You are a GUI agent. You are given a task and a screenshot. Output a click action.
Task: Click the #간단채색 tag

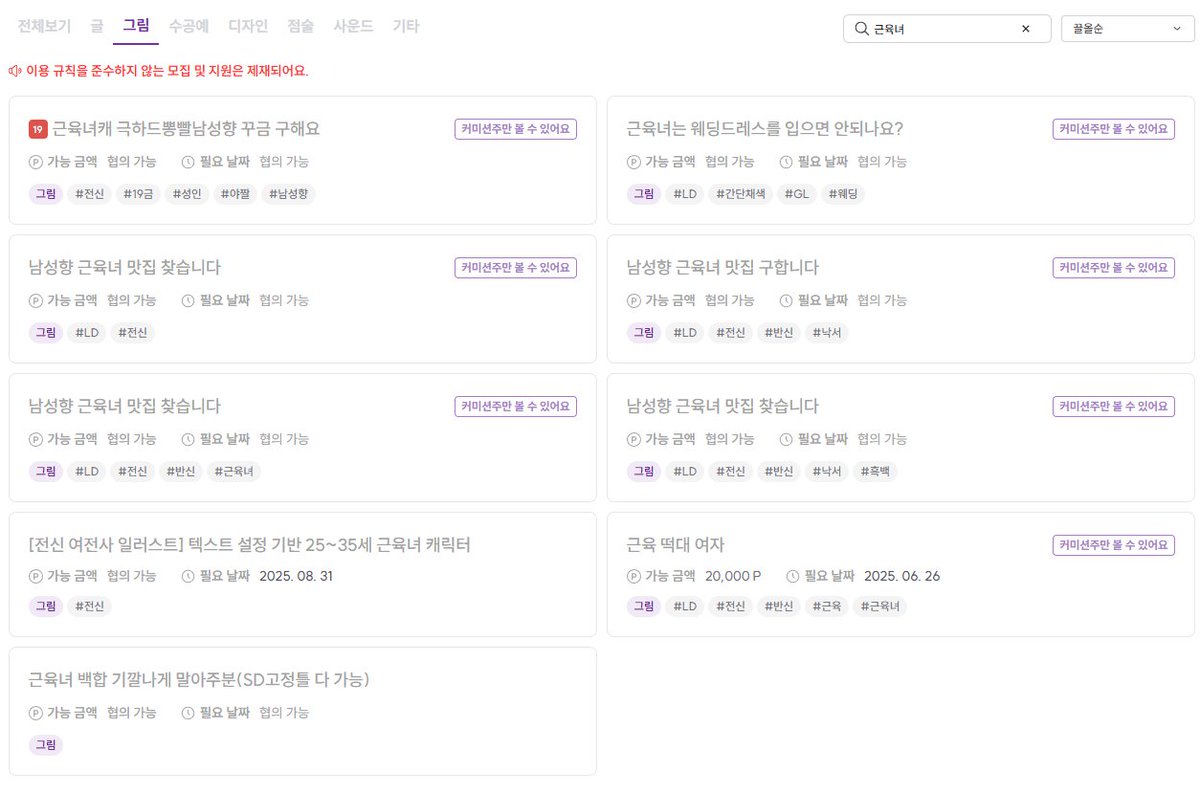741,194
